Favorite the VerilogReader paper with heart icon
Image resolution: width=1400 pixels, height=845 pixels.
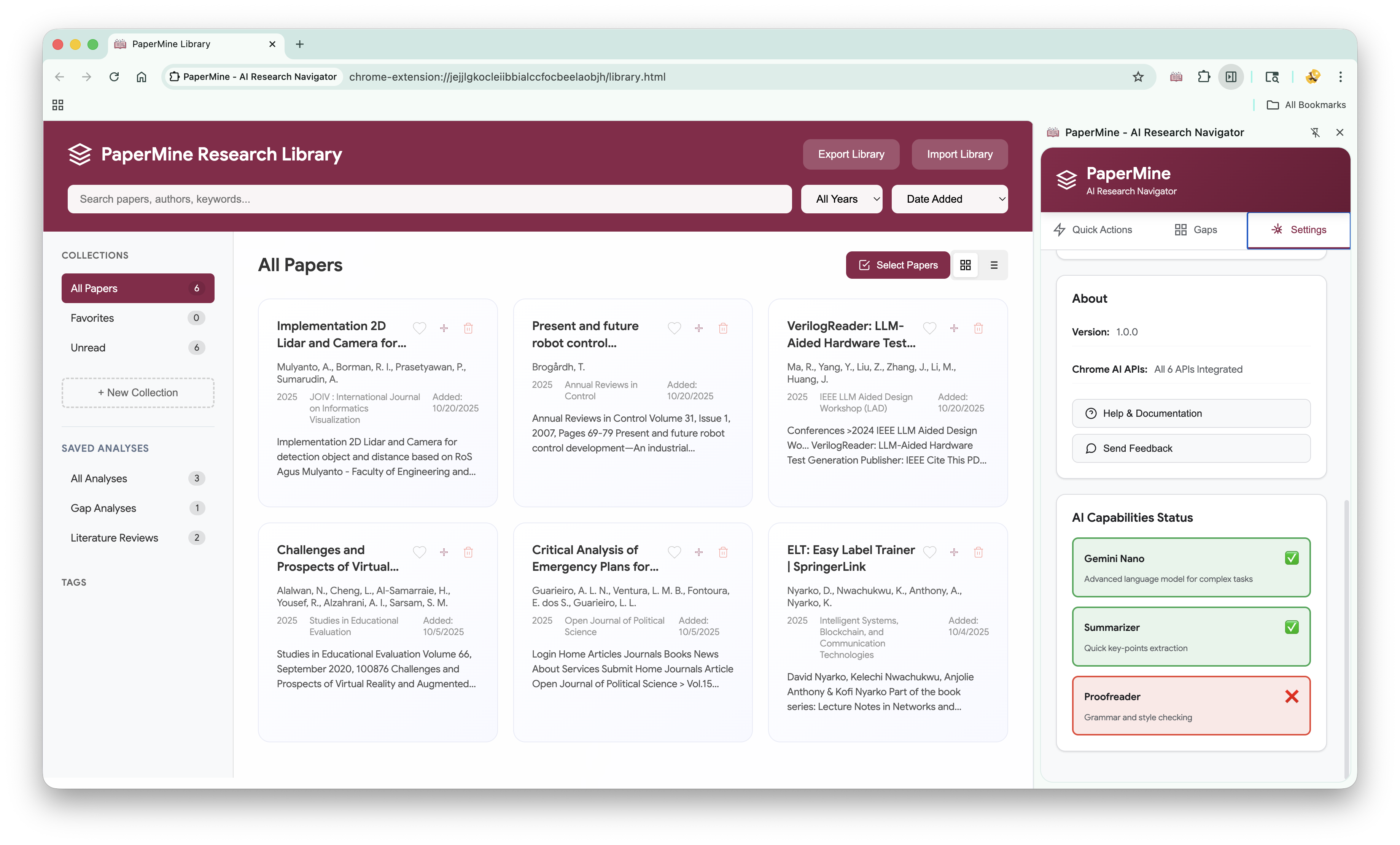click(929, 328)
